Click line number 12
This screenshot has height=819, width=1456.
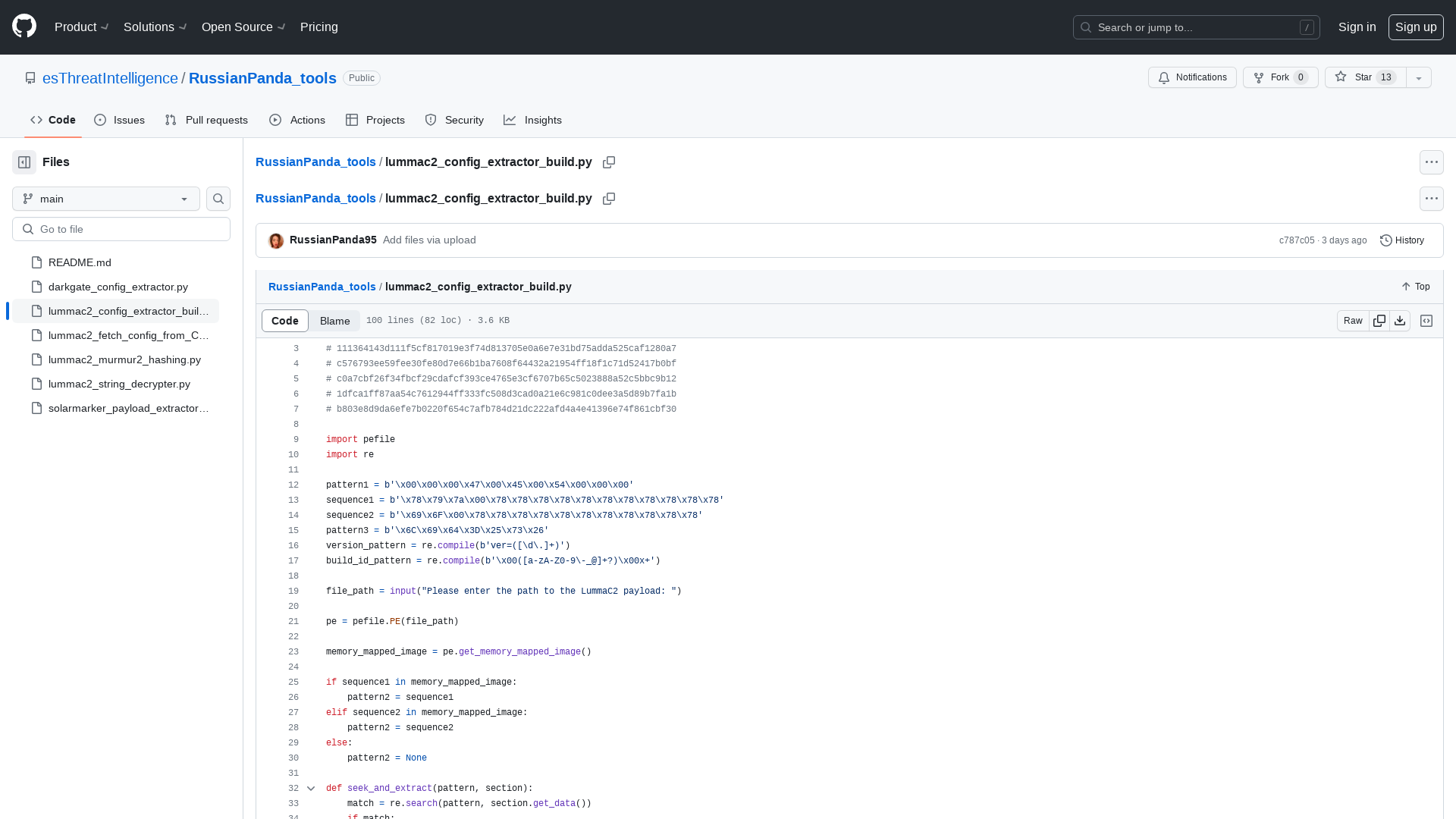[293, 485]
